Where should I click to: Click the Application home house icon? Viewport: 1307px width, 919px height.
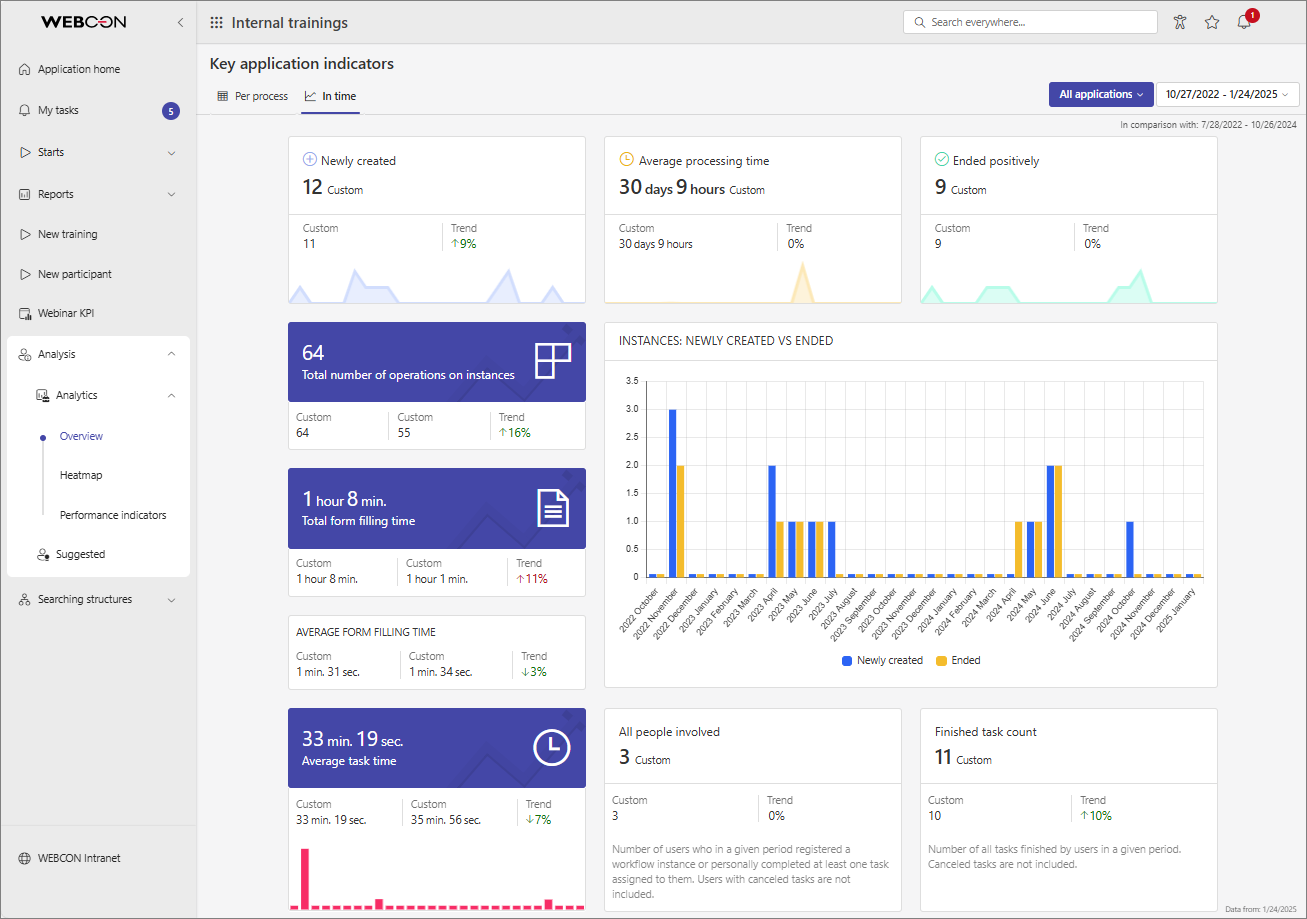tap(25, 69)
